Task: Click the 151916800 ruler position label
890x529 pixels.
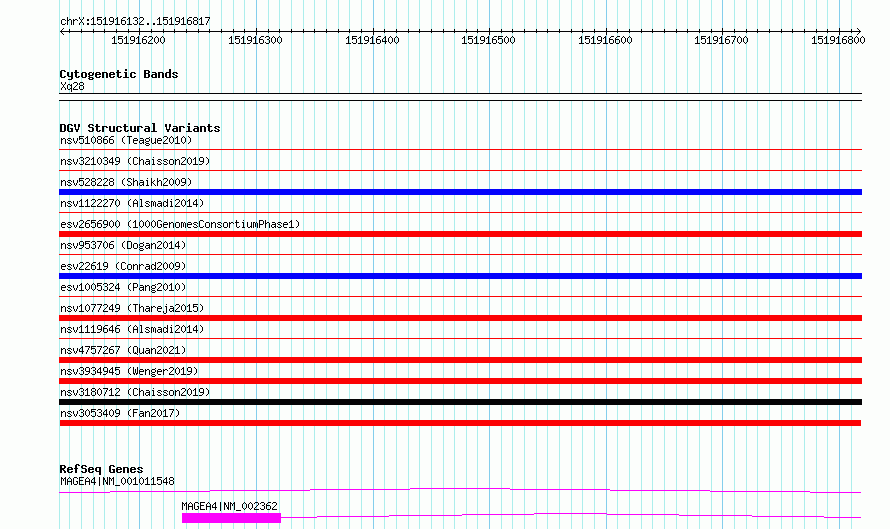Action: pyautogui.click(x=838, y=40)
